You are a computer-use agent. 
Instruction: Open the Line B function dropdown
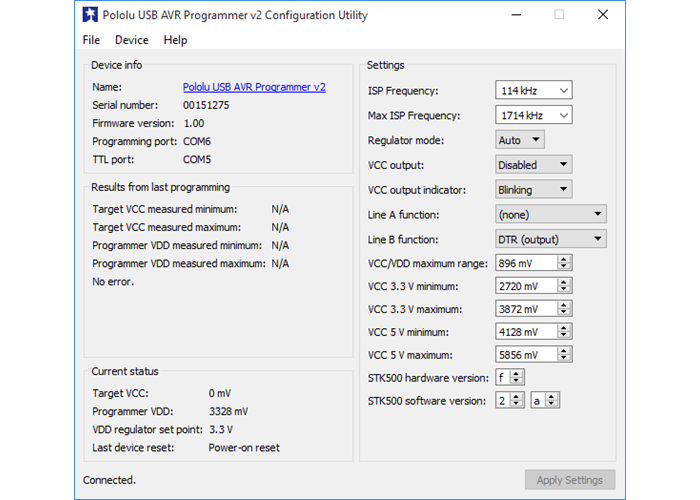tap(551, 240)
